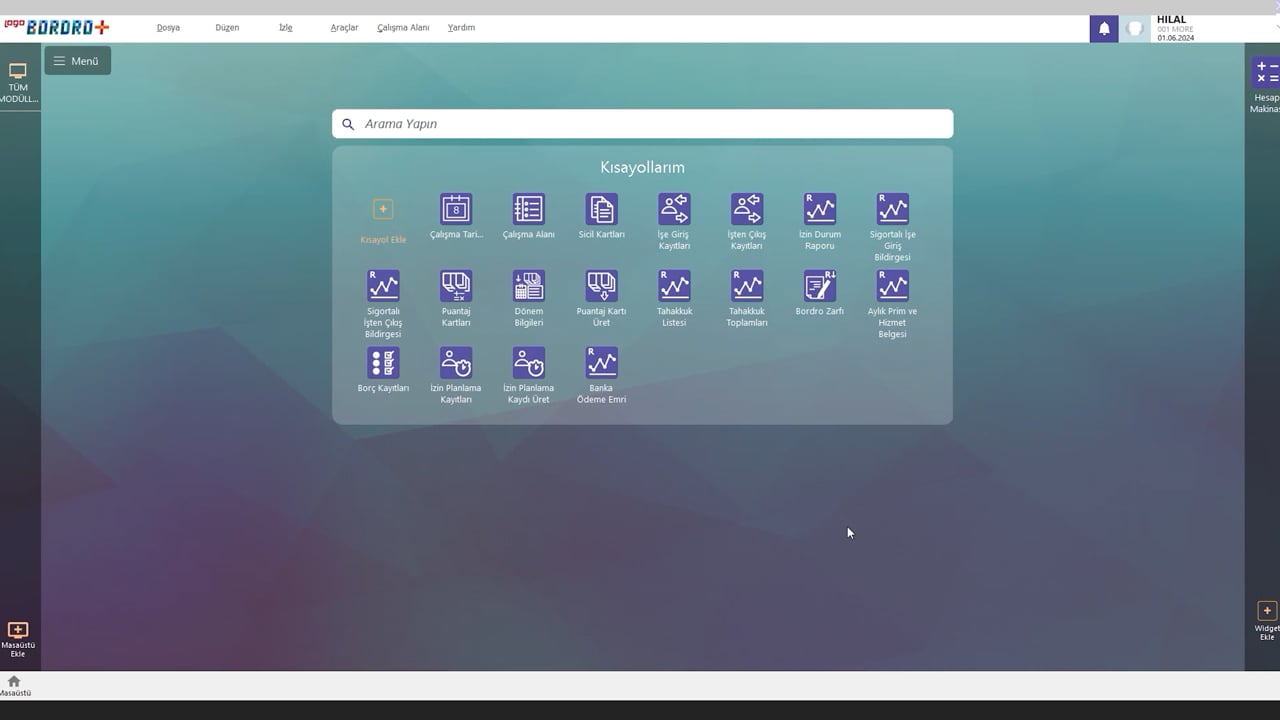1280x720 pixels.
Task: Open İzin Planlama Kayıtları shortcut
Action: coord(456,375)
